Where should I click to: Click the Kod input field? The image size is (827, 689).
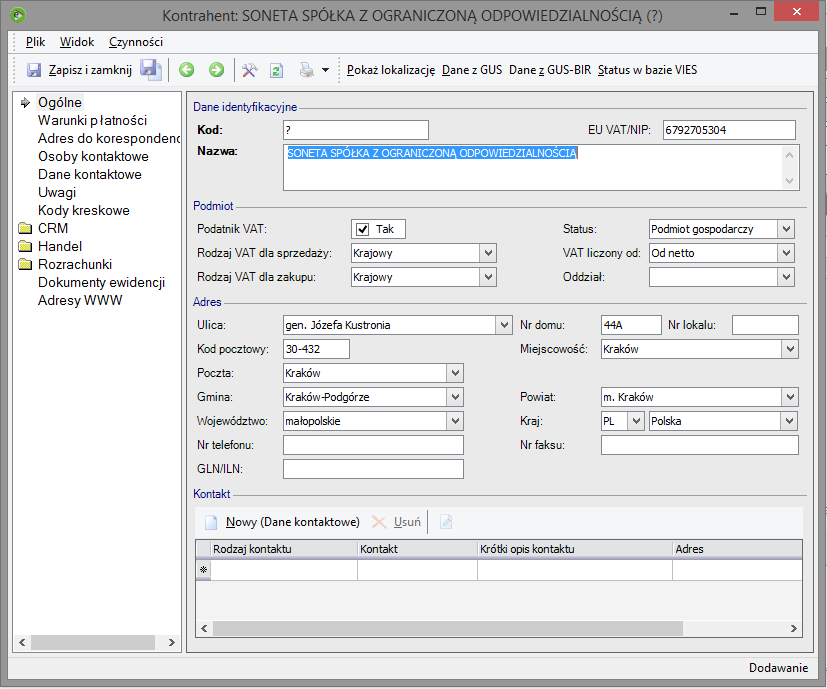(355, 130)
